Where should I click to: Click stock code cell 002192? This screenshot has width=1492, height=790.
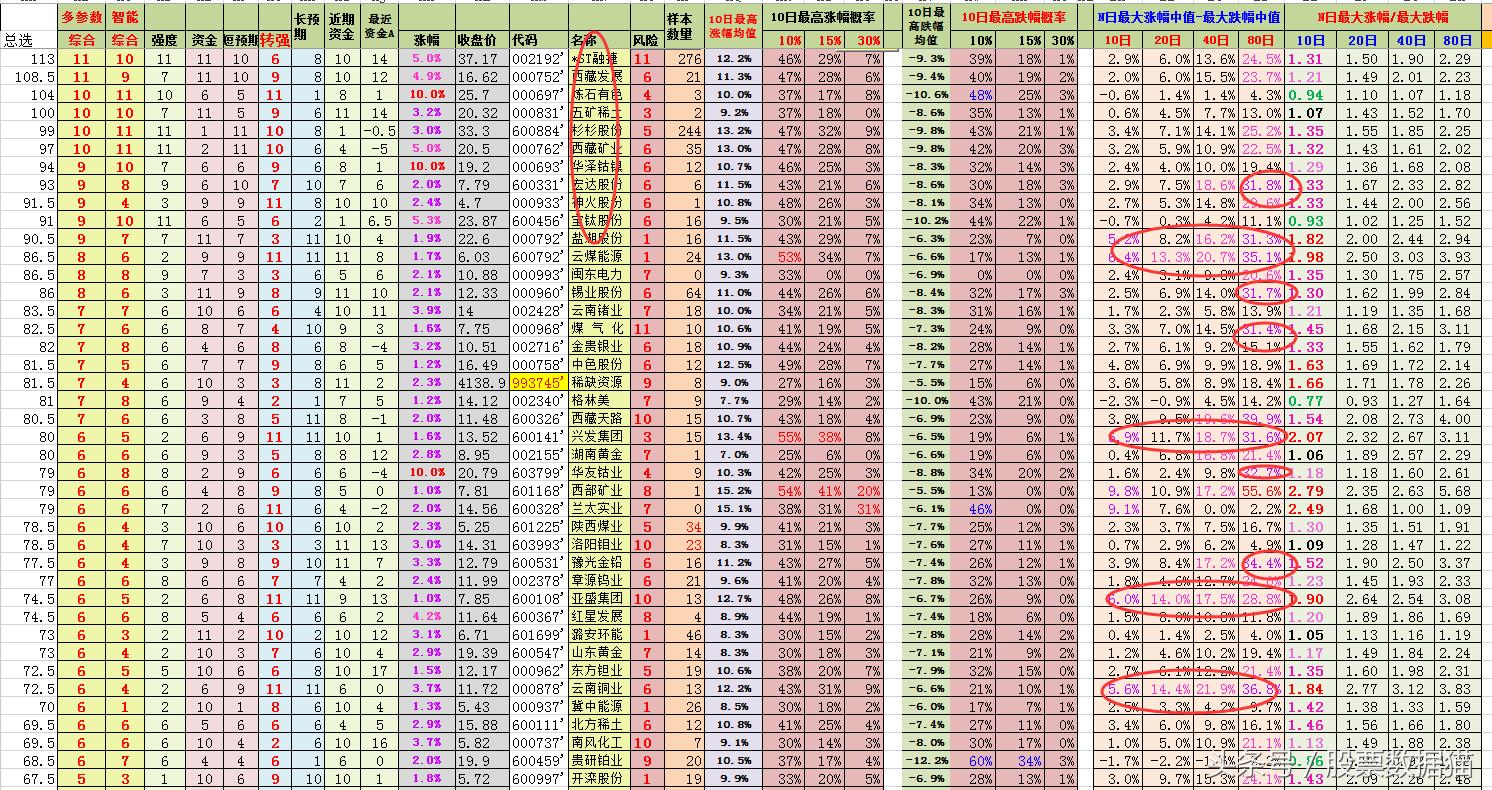pos(538,59)
